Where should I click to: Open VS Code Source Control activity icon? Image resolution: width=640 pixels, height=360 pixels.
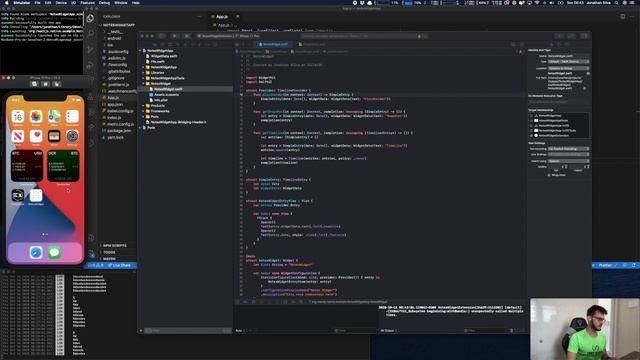click(x=90, y=50)
